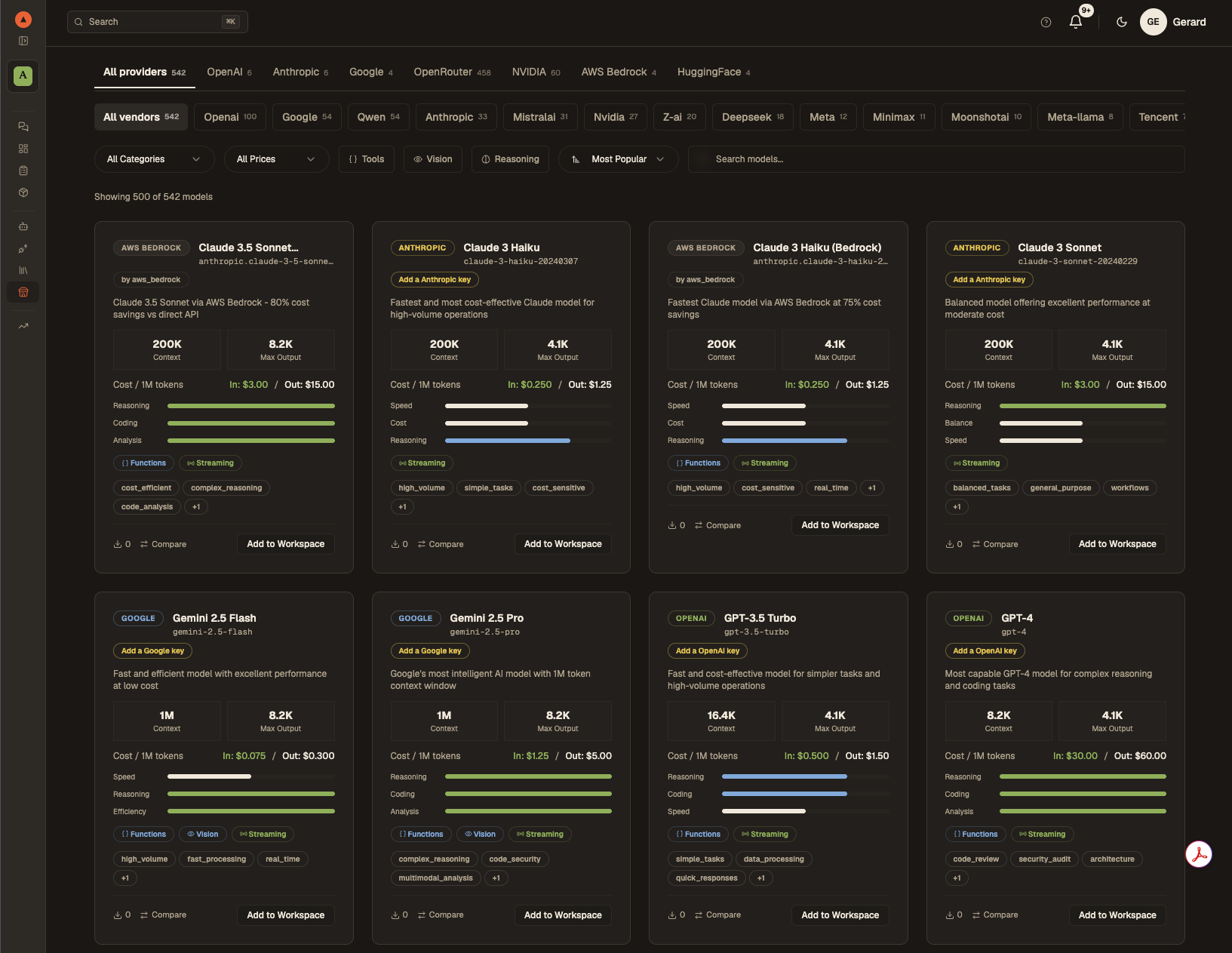Open the All Categories dropdown
This screenshot has height=953, width=1232.
[x=155, y=159]
